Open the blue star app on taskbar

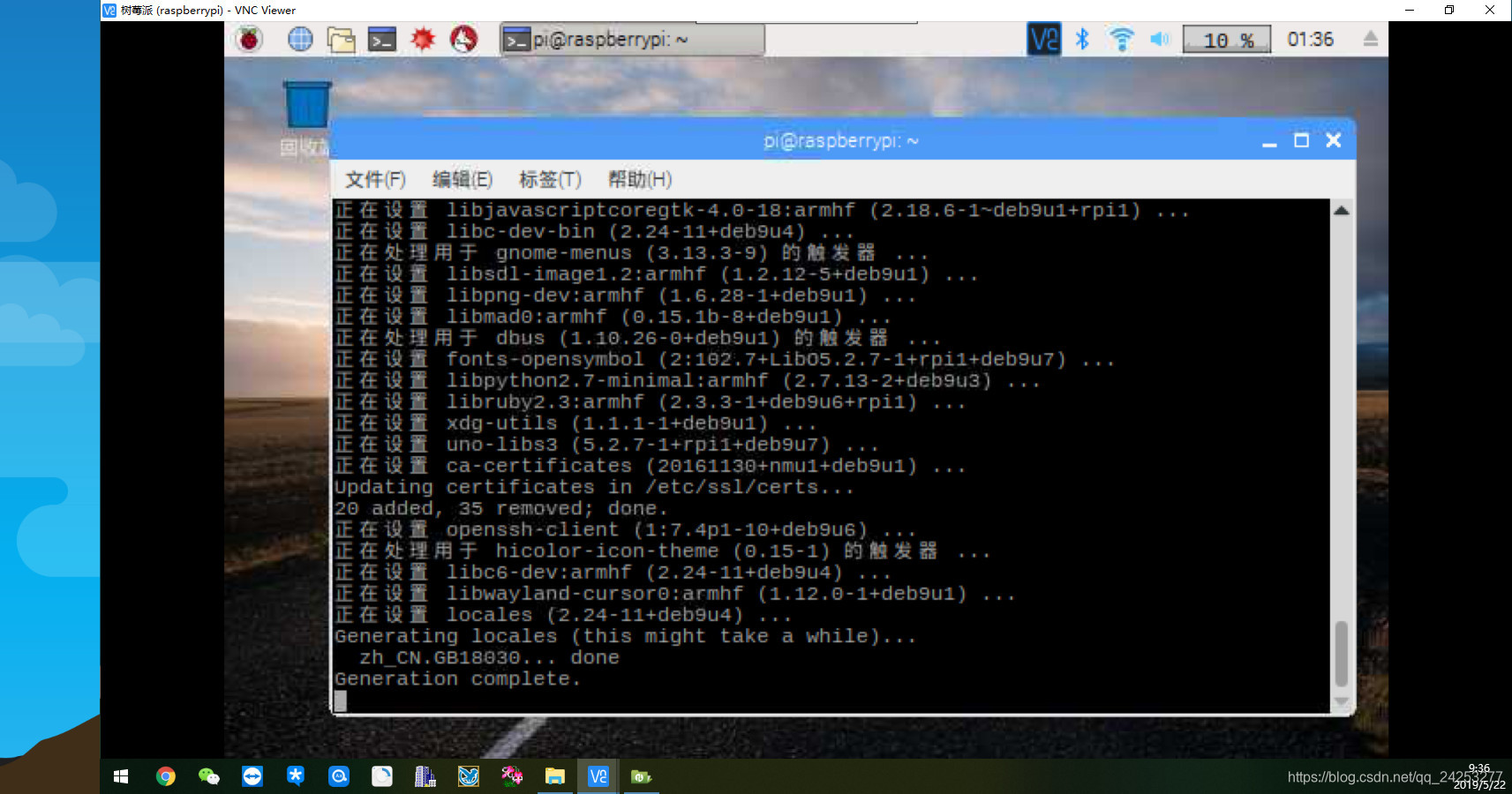(x=296, y=776)
